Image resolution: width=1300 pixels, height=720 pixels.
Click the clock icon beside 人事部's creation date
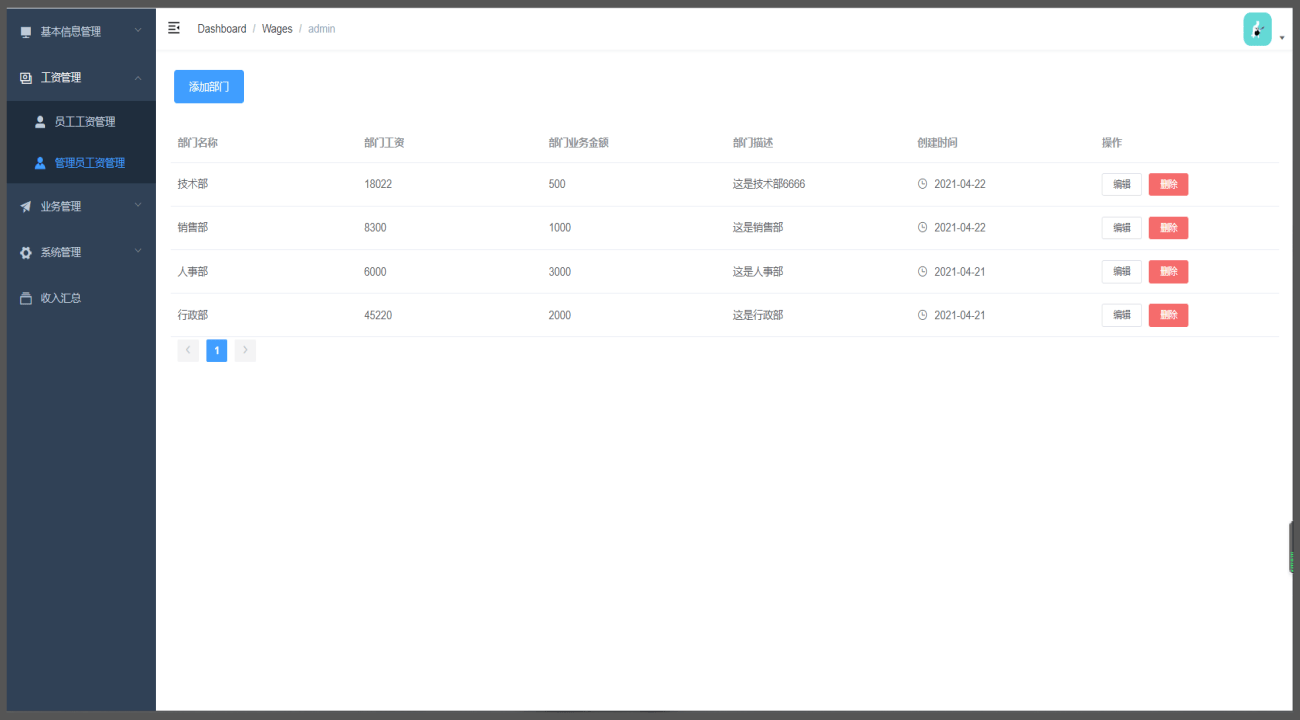coord(921,271)
